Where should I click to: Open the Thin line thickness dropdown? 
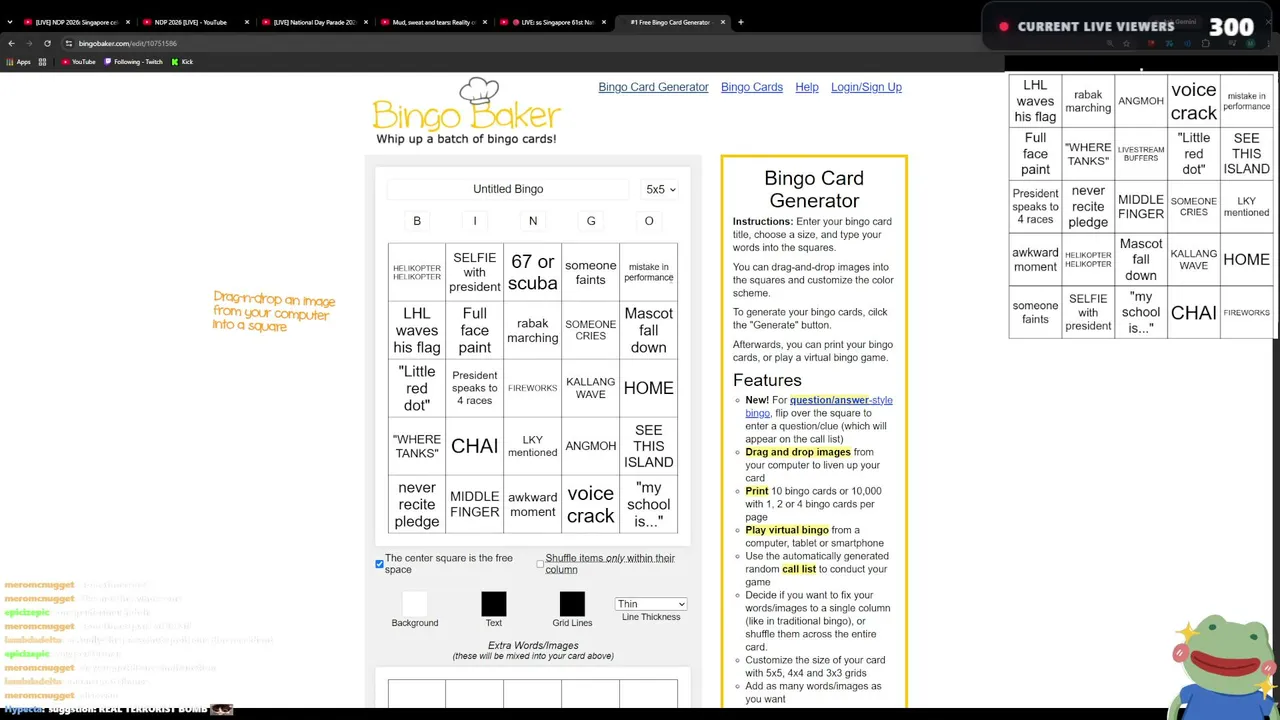[x=651, y=604]
